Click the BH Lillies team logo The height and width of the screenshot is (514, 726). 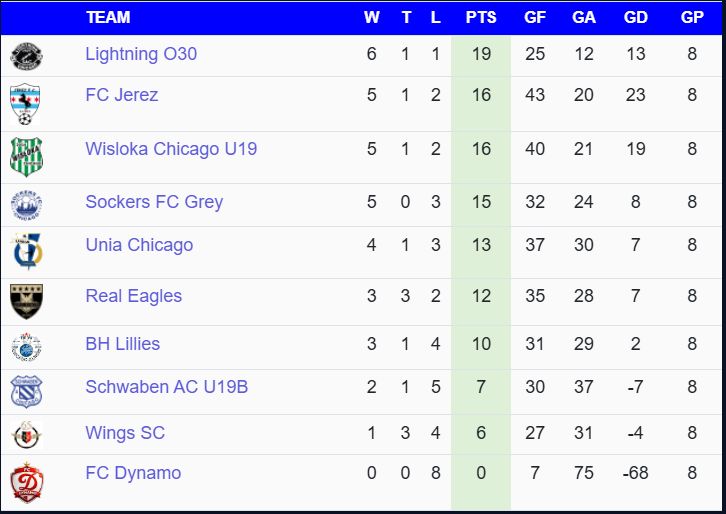point(26,346)
